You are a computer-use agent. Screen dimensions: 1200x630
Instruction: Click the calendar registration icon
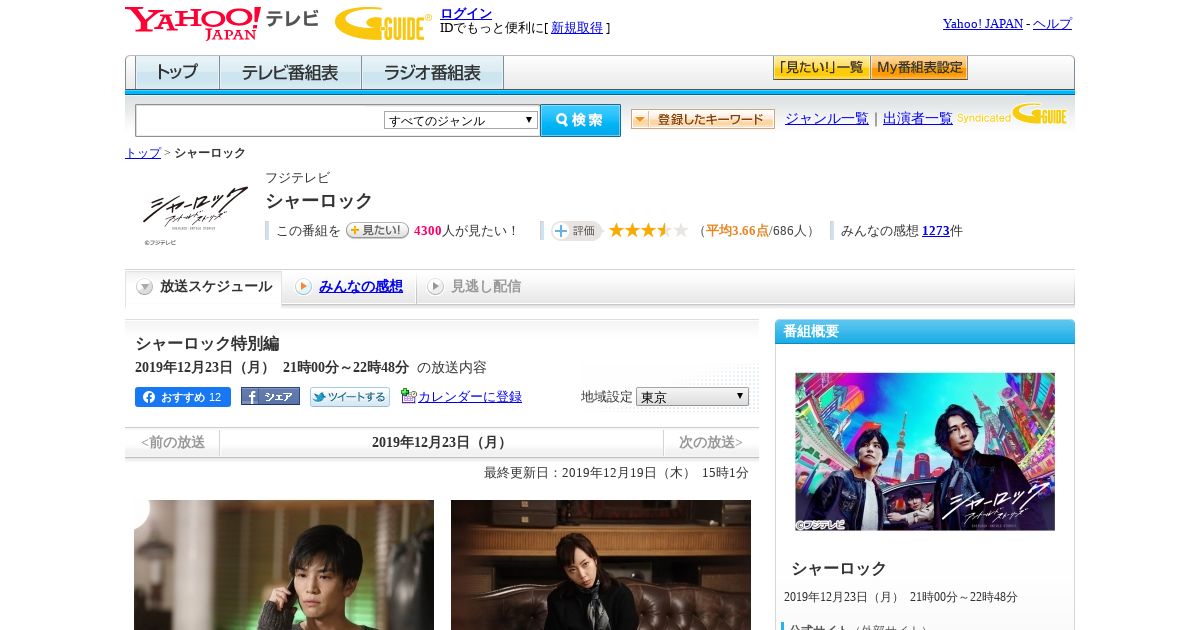coord(408,396)
